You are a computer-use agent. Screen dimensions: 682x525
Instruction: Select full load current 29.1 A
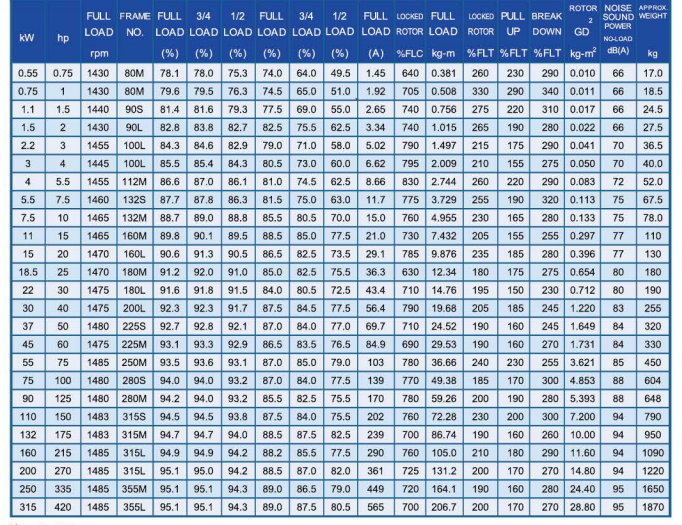(x=376, y=254)
